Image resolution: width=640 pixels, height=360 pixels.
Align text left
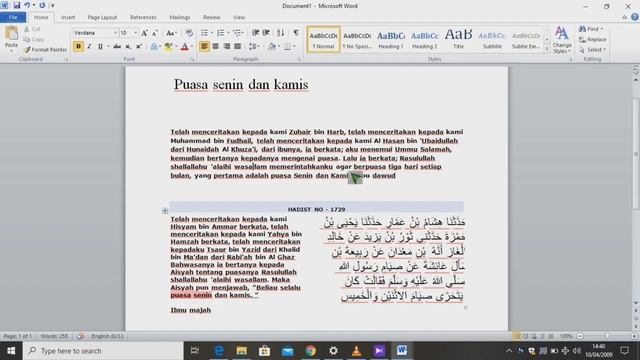[x=204, y=47]
